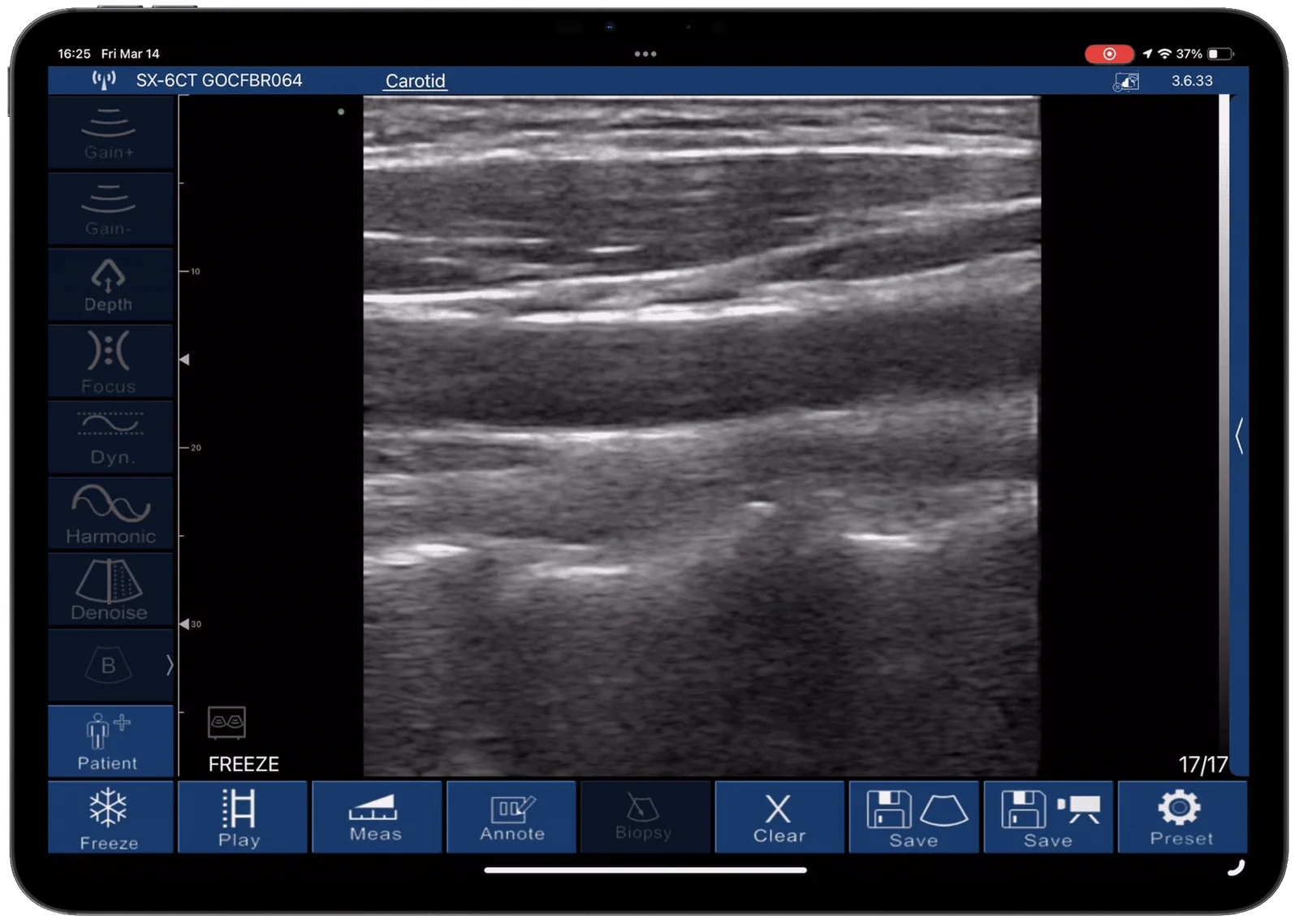Increase gain with Gain+ button
The width and height of the screenshot is (1299, 924).
tap(110, 132)
